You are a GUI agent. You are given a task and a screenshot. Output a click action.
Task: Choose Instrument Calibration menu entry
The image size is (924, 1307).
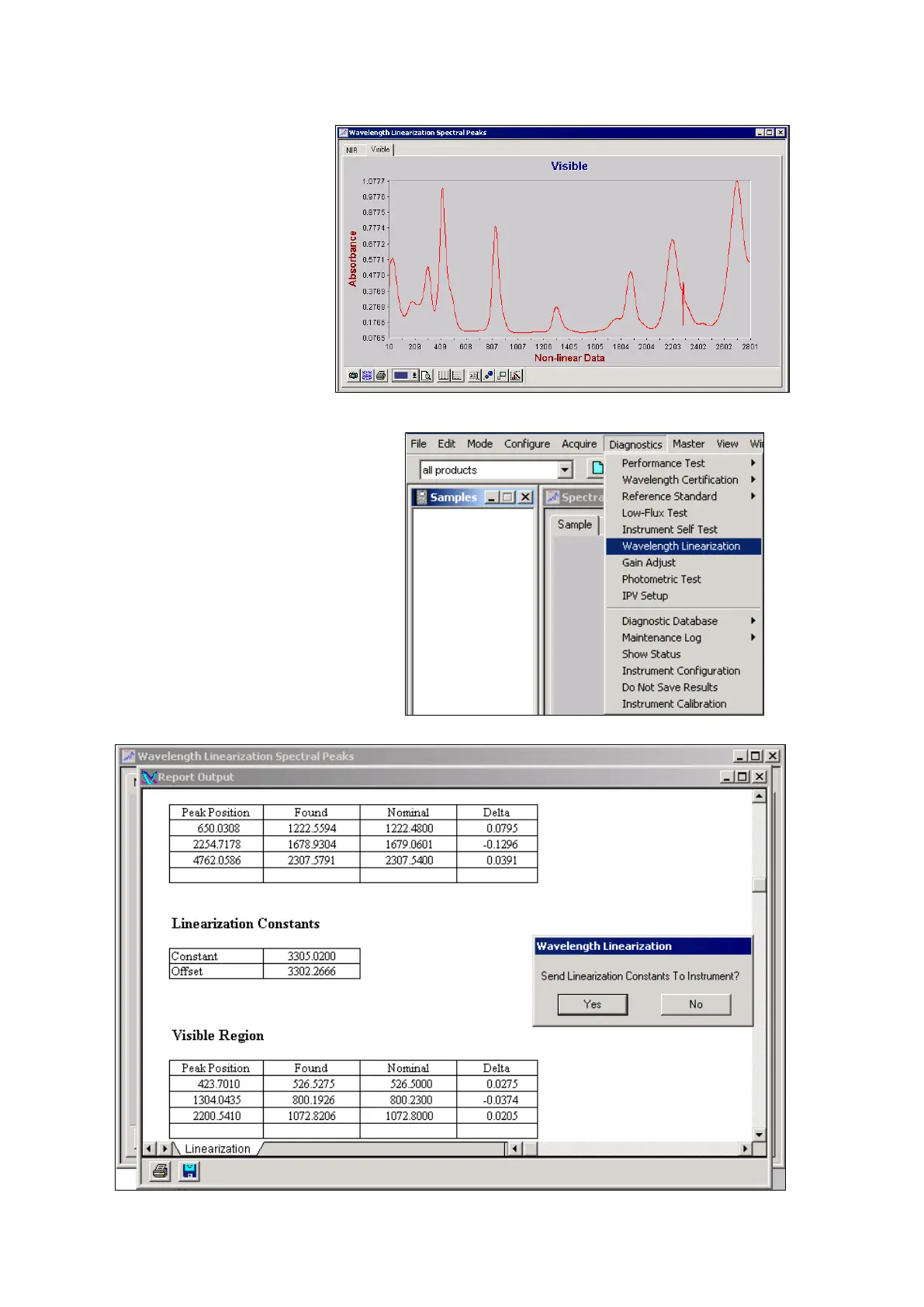[683, 704]
